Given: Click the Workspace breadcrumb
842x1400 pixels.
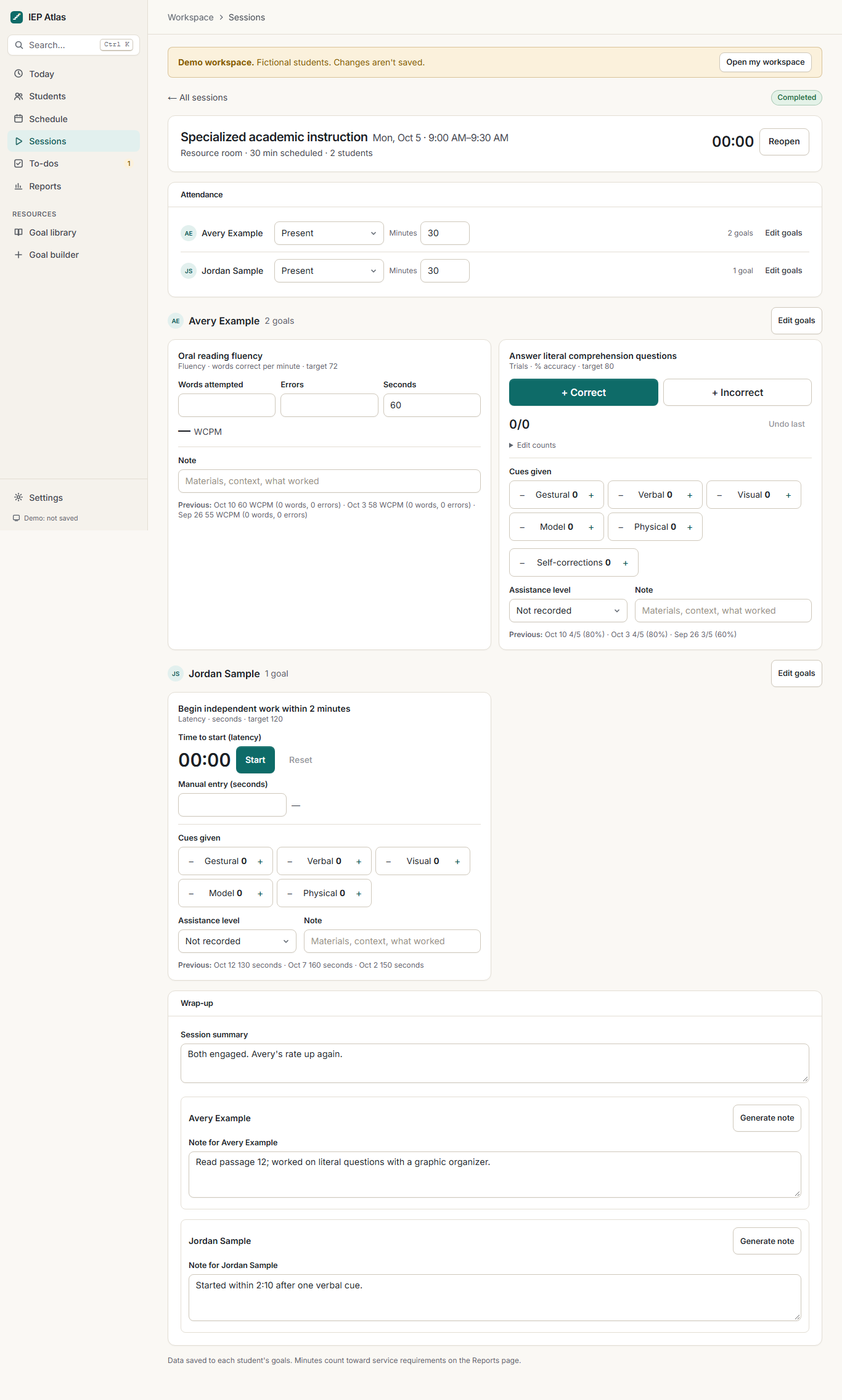Looking at the screenshot, I should 190,17.
